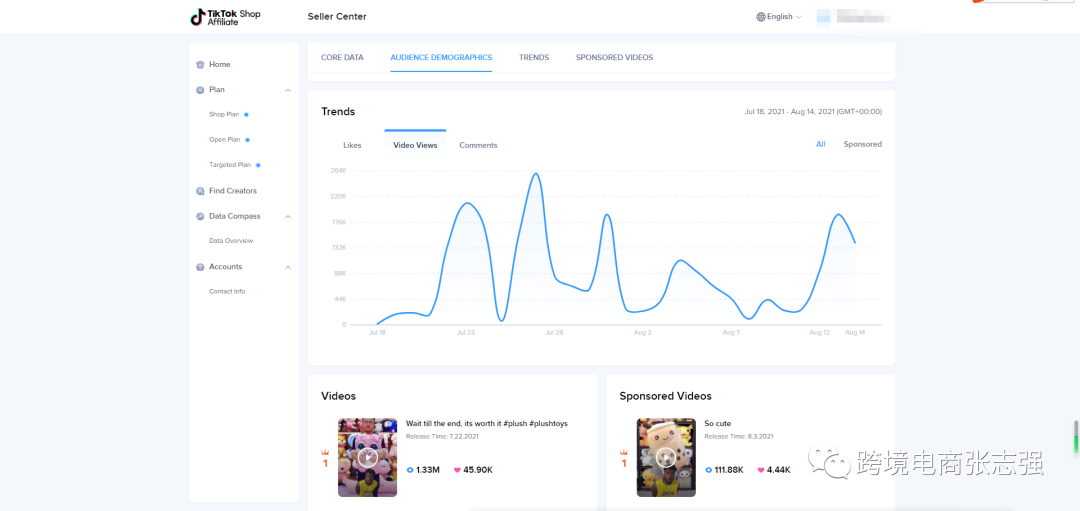Screen dimensions: 1080x511
Task: Click the Find Creators sidebar icon
Action: coord(200,191)
